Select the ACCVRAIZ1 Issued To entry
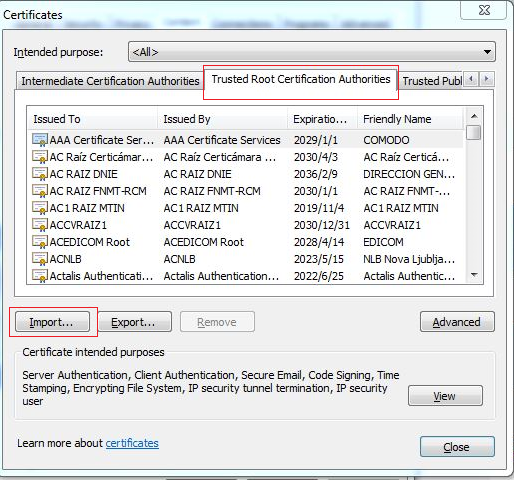The width and height of the screenshot is (514, 480). [78, 225]
